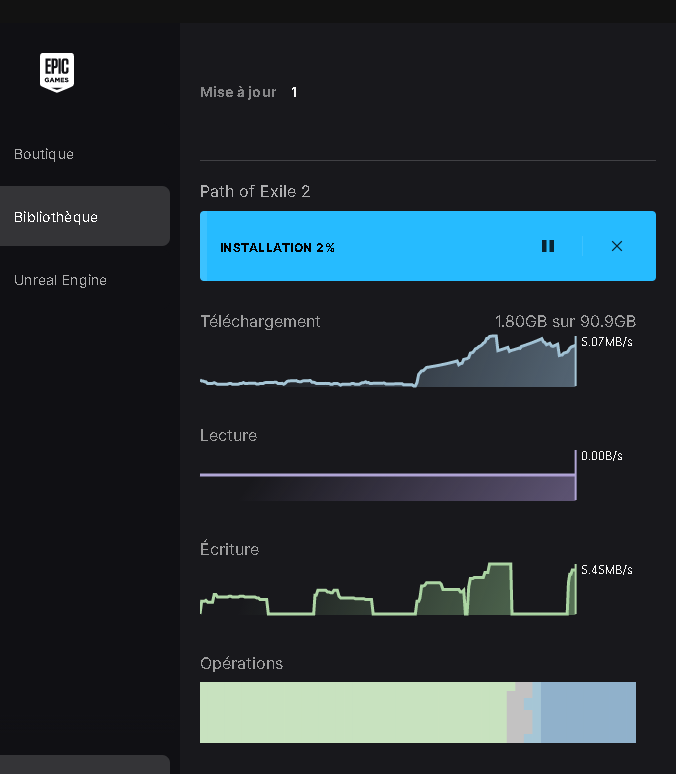This screenshot has width=676, height=774.
Task: Click the update count number 1
Action: click(294, 92)
